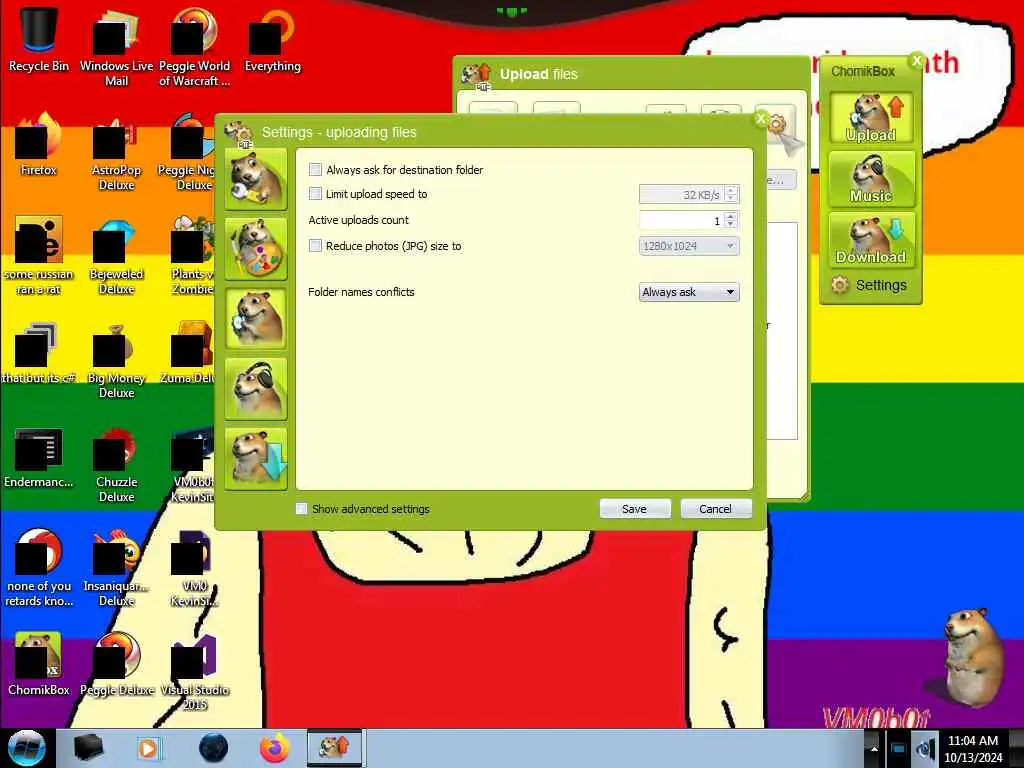Close the Settings dialog with green X
The width and height of the screenshot is (1024, 768).
[760, 120]
